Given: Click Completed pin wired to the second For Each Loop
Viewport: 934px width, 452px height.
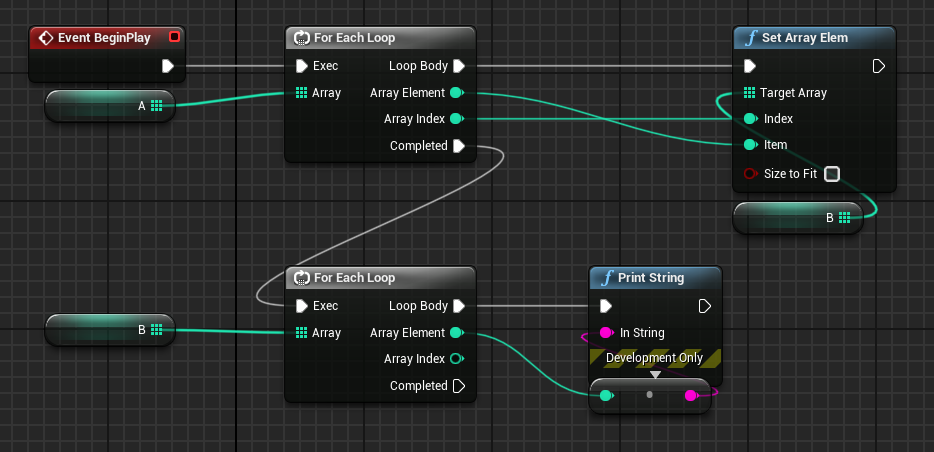Looking at the screenshot, I should 459,146.
